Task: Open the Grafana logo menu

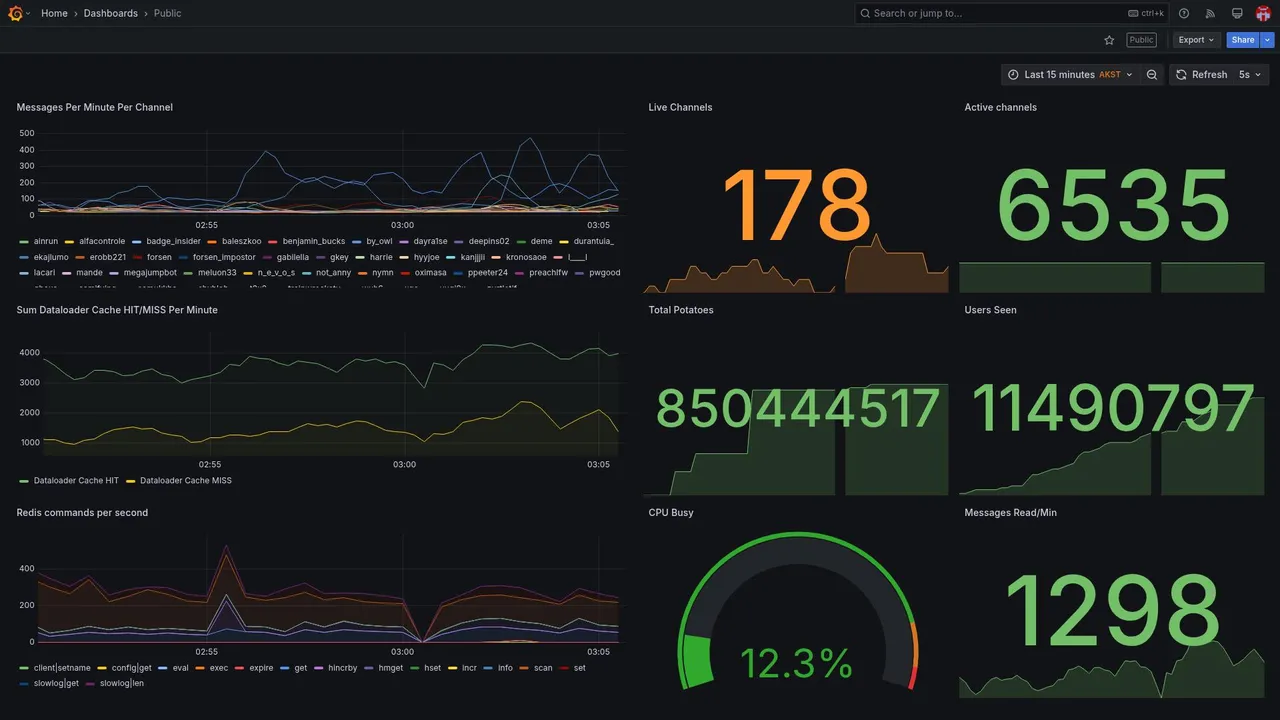Action: click(x=17, y=13)
